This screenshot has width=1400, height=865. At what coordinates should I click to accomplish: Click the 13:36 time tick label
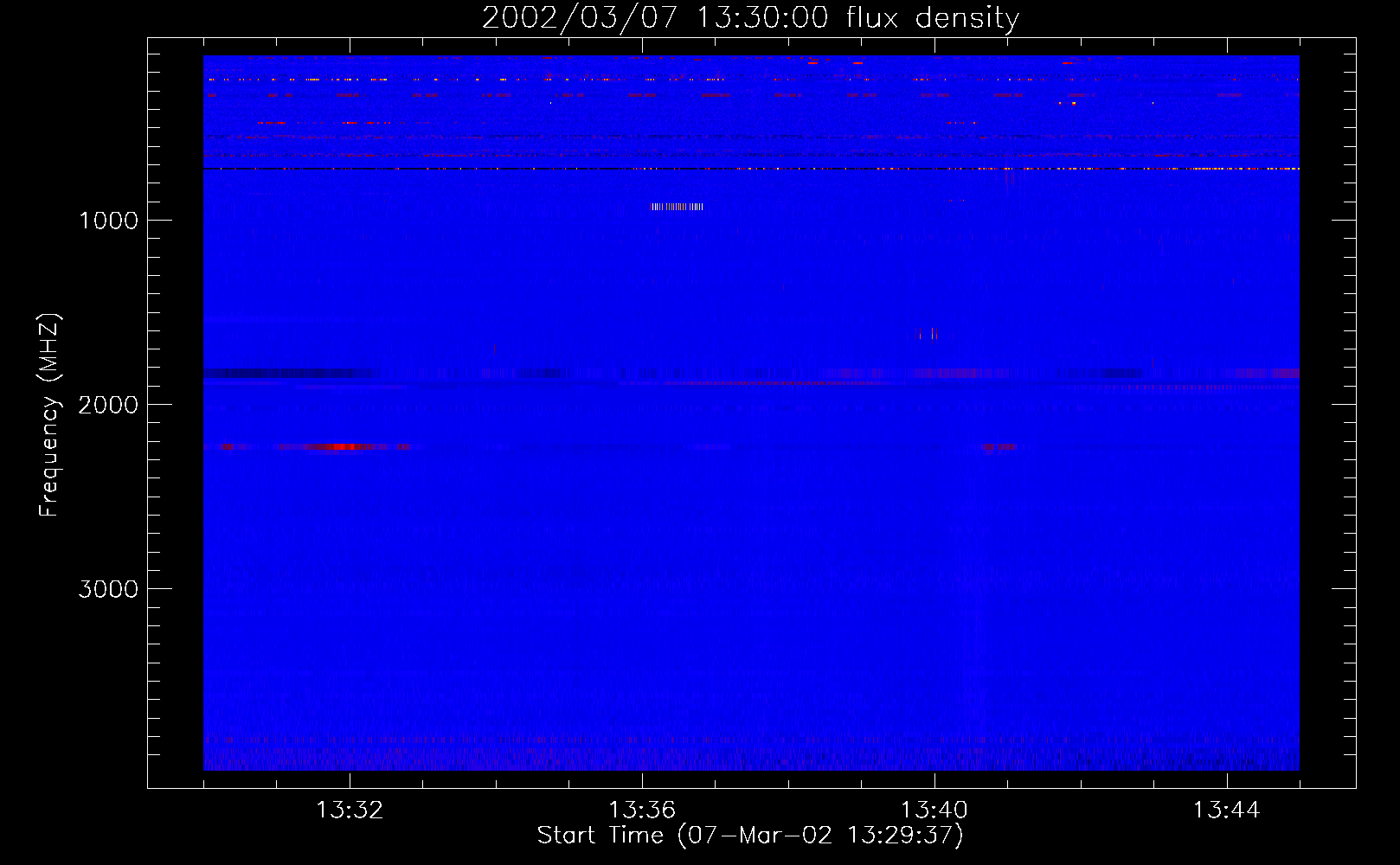(x=642, y=811)
